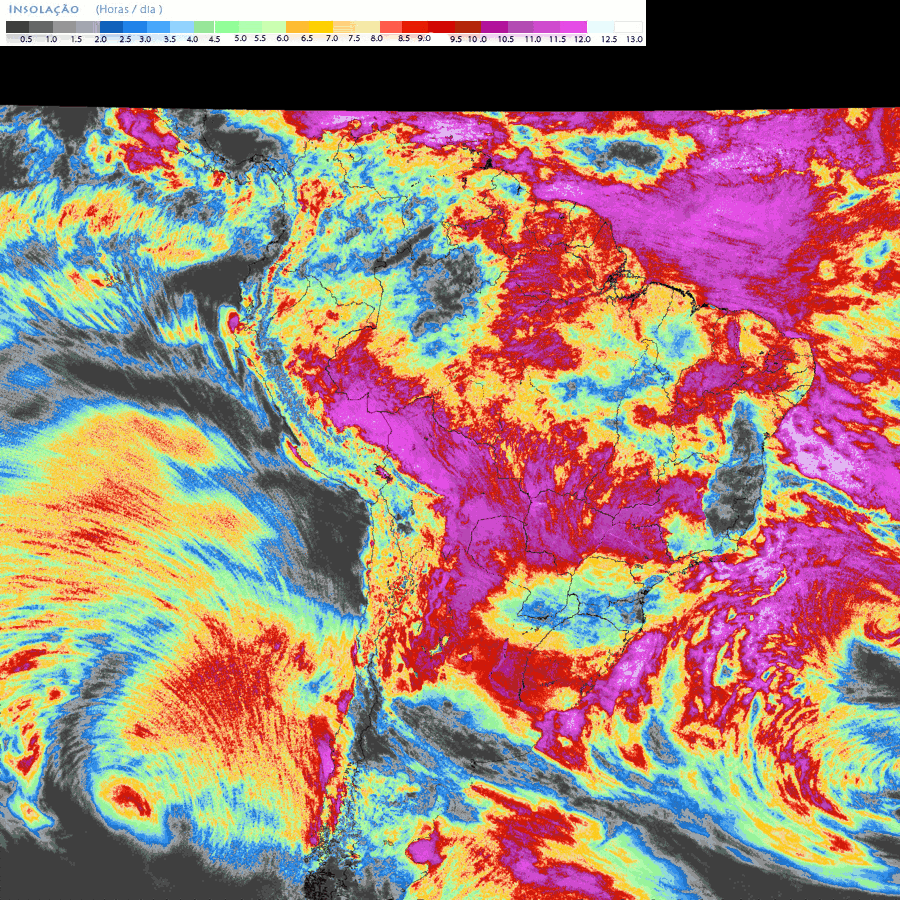The height and width of the screenshot is (900, 900).
Task: Click legend value '12.0'
Action: 582,39
